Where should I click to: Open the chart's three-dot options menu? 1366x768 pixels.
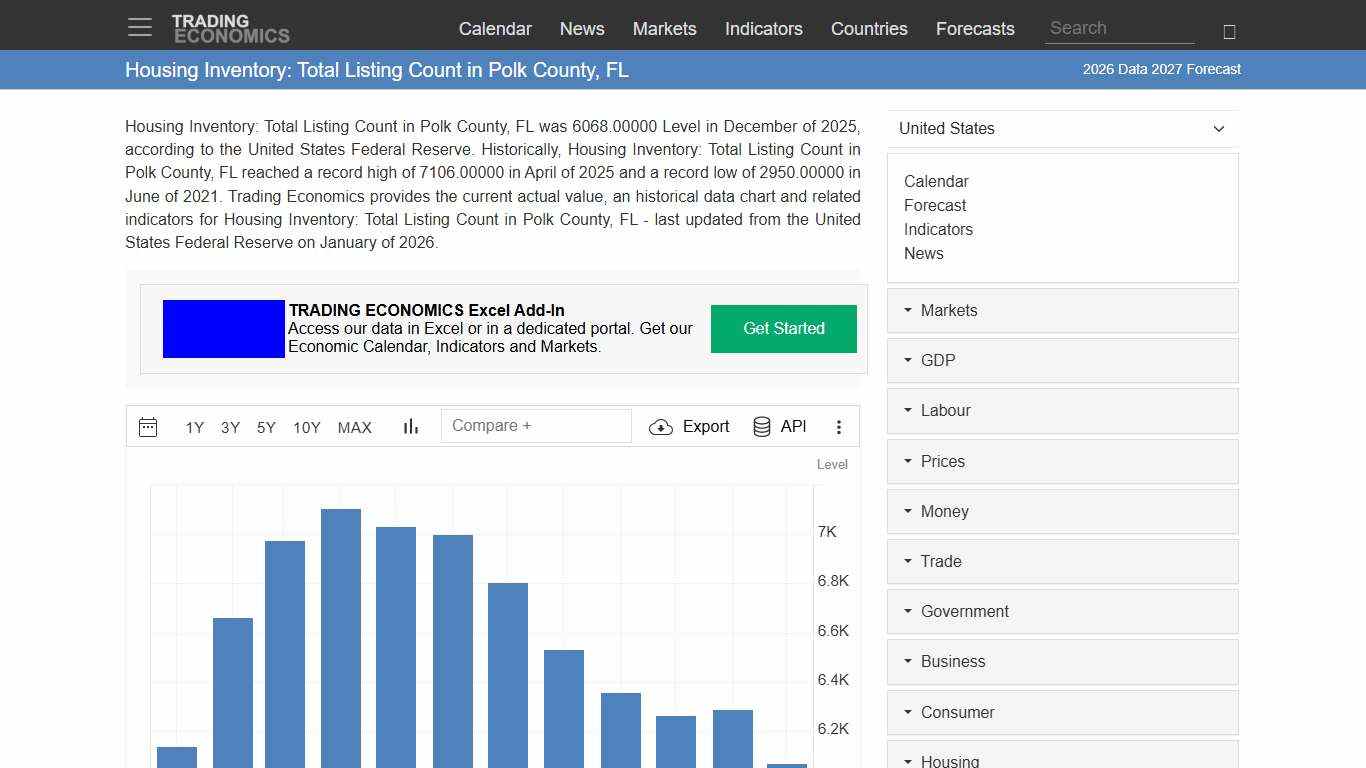point(839,427)
